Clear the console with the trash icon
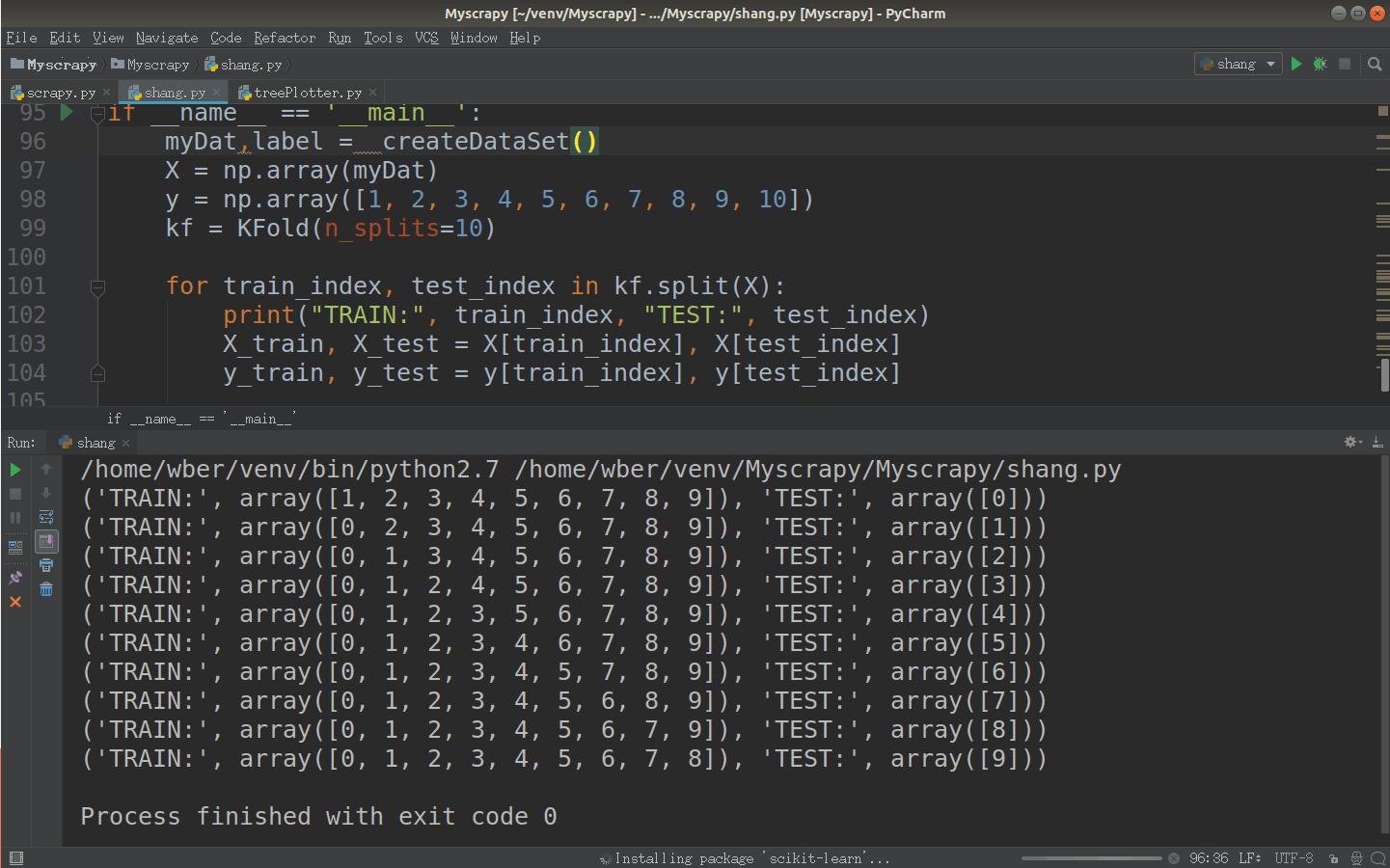The image size is (1390, 868). point(45,589)
